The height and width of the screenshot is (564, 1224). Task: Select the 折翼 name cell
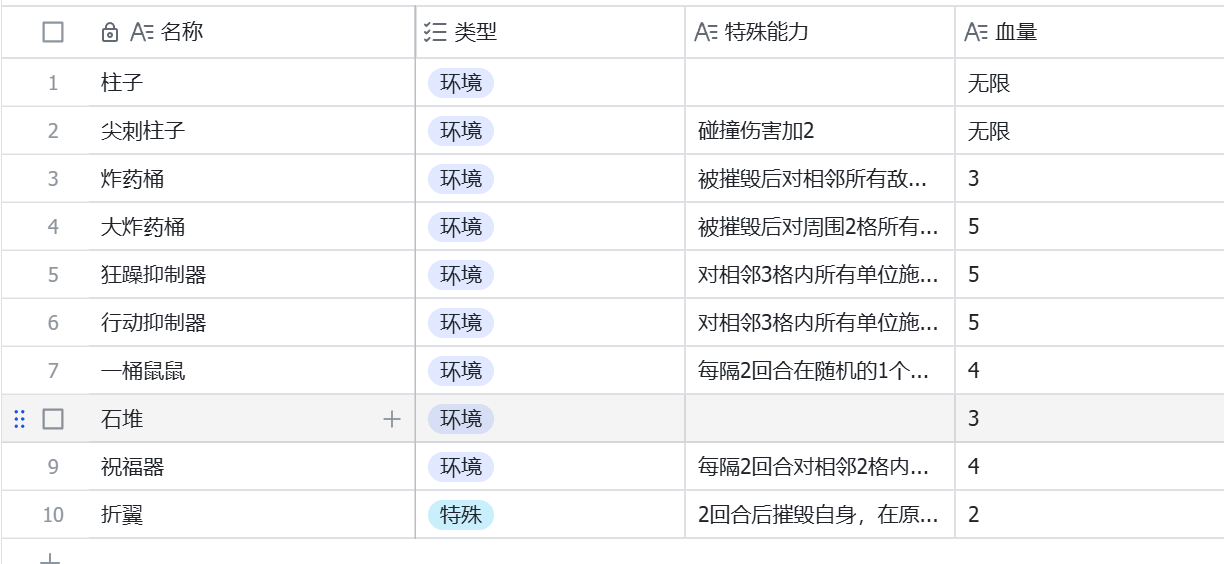pos(251,514)
